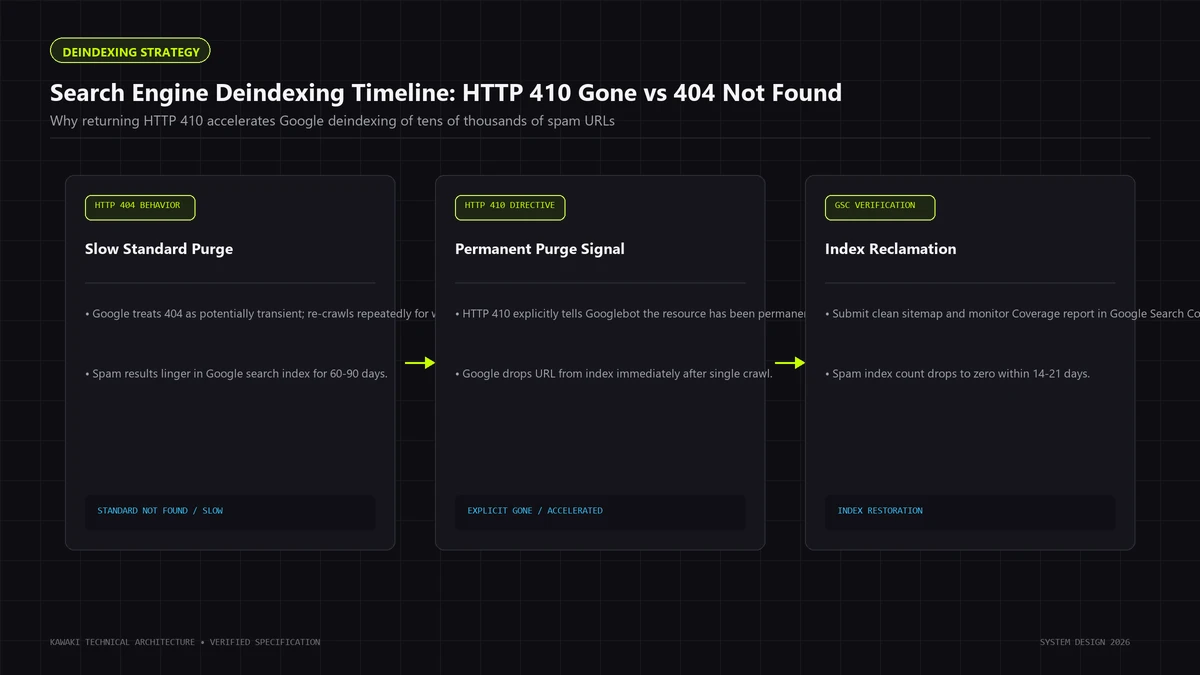This screenshot has height=675, width=1200.
Task: Click bullet about submitting clean sitemap
Action: (1012, 314)
